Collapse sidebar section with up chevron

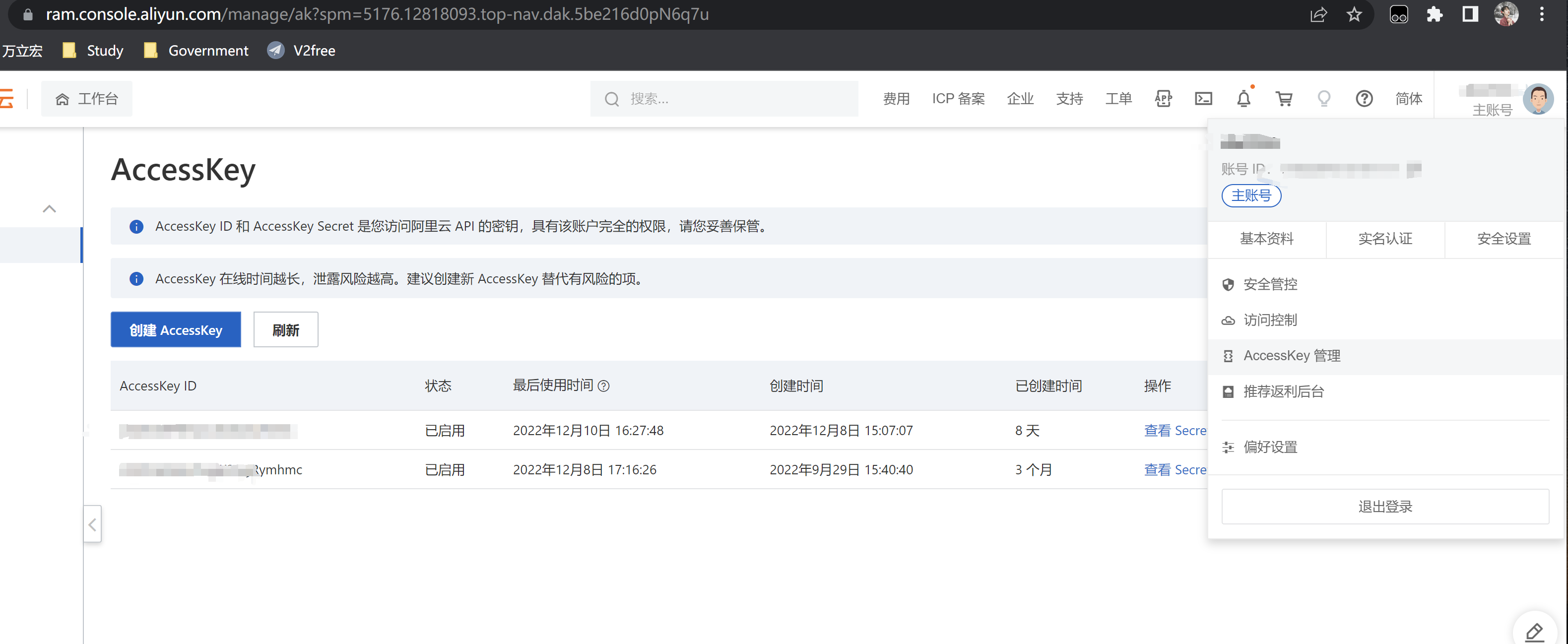click(49, 209)
